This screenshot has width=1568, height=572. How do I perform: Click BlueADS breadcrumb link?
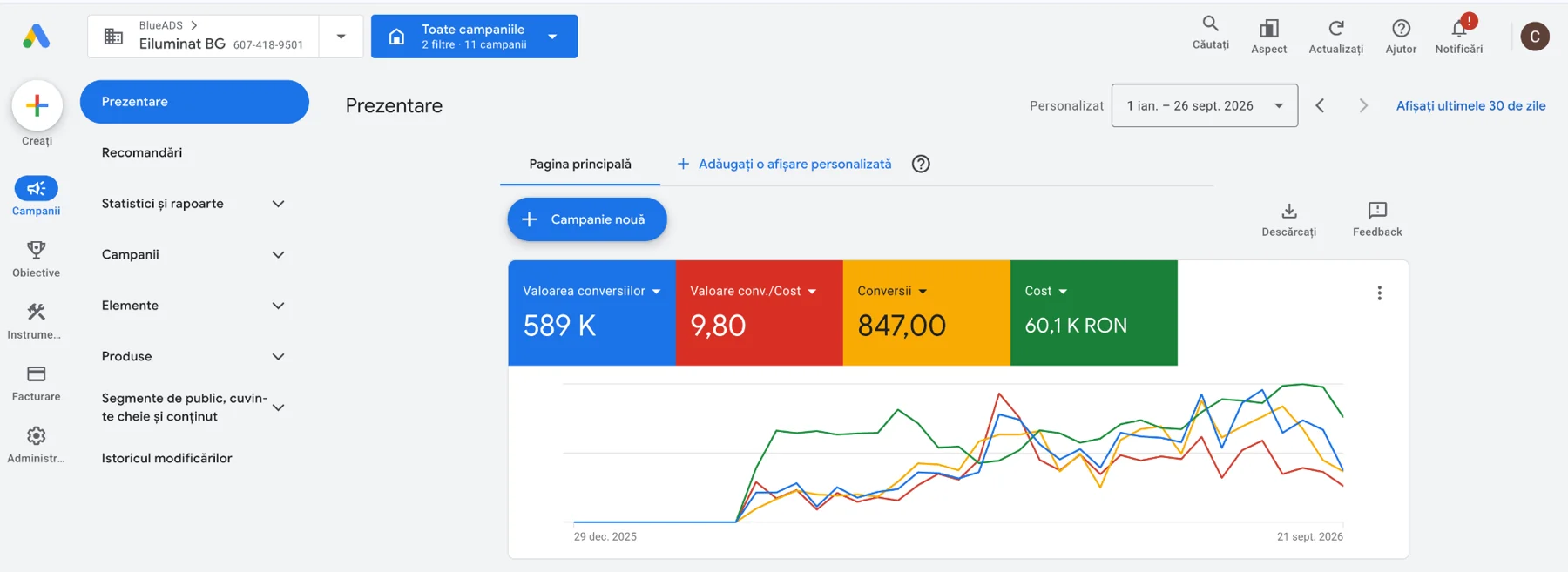[161, 25]
